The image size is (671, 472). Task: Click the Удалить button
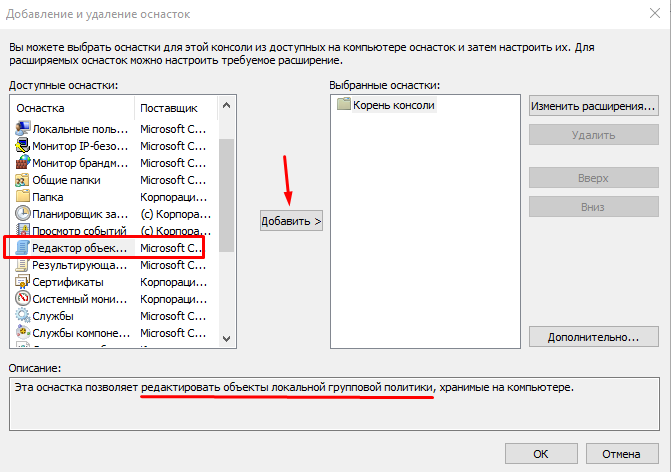coord(594,135)
